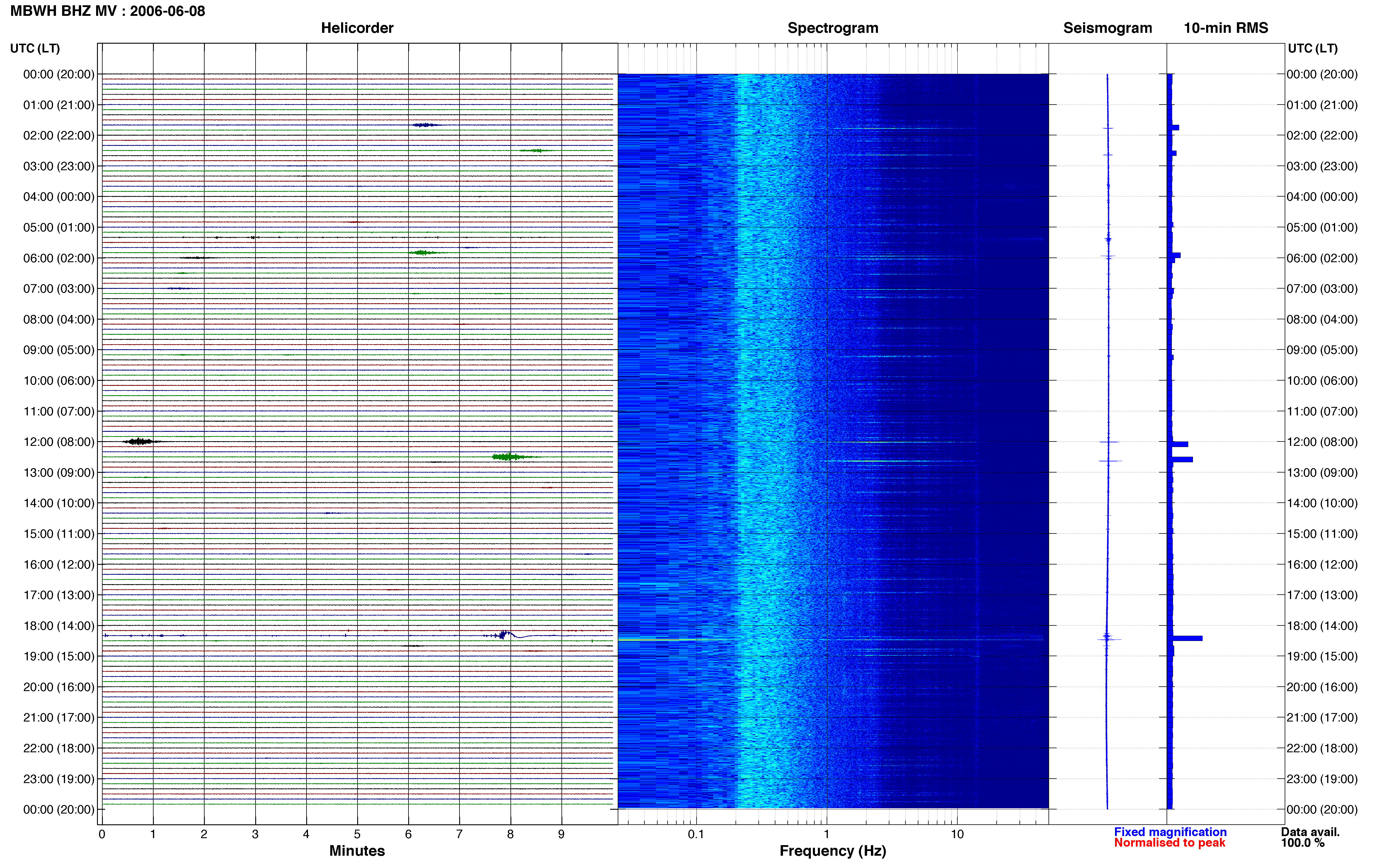Click the 'Spectrogram' panel heading
Image resolution: width=1389 pixels, height=868 pixels.
pos(833,28)
